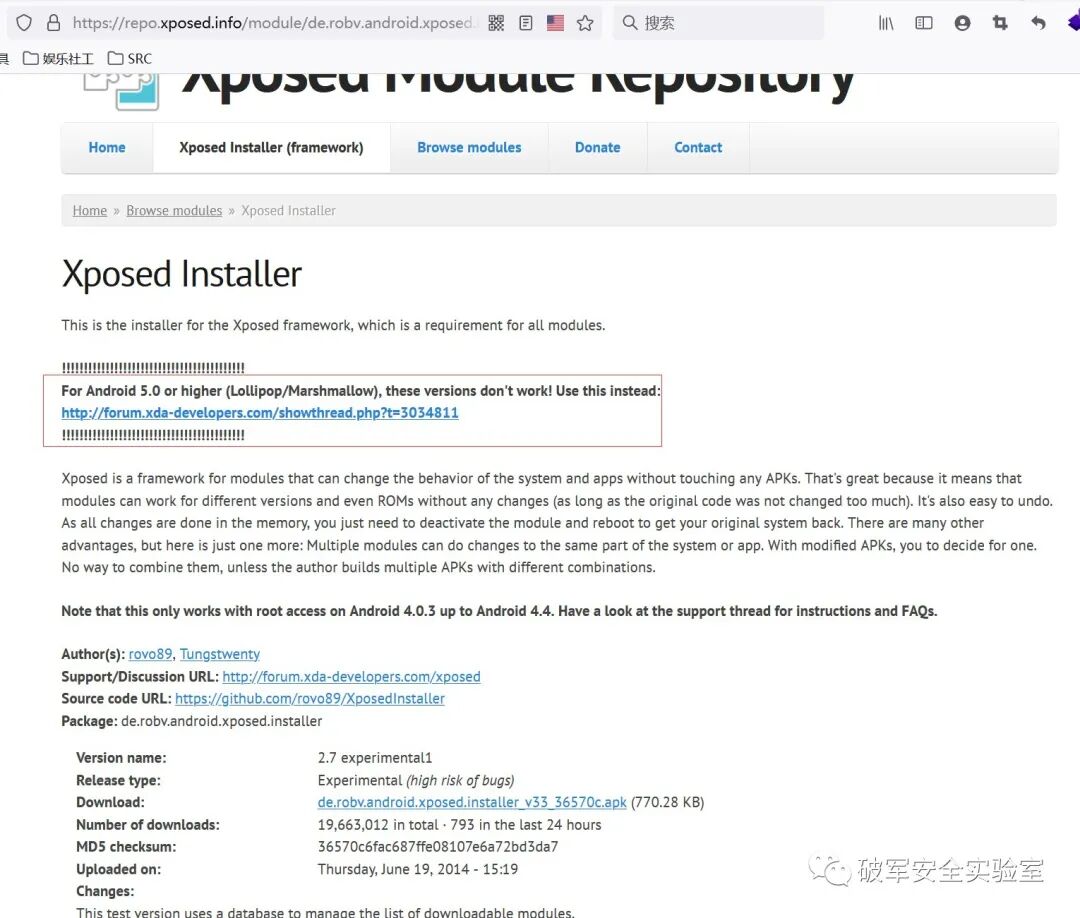Click the Home breadcrumb link
The width and height of the screenshot is (1080, 918).
coord(90,211)
